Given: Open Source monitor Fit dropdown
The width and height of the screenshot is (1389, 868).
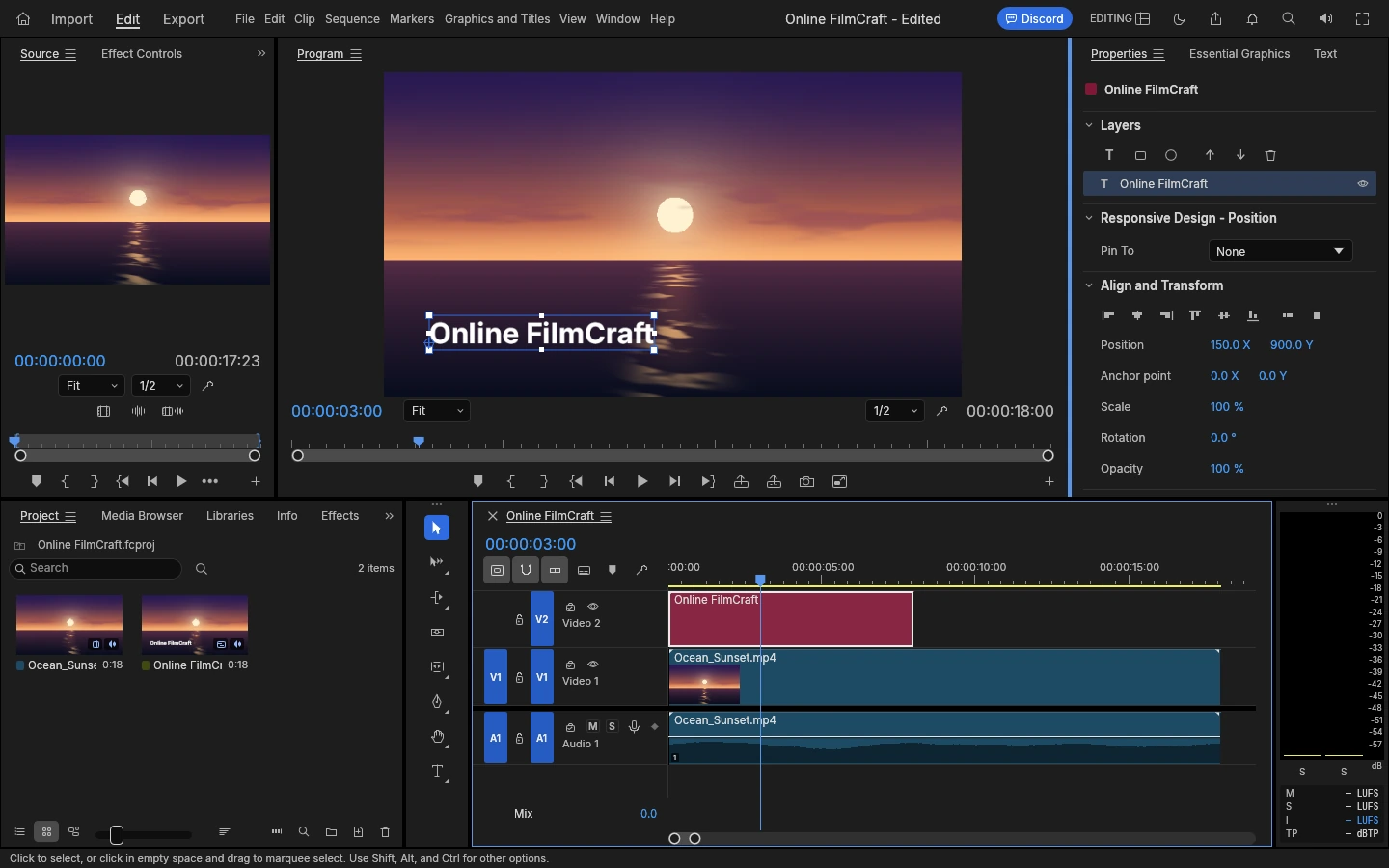Looking at the screenshot, I should pyautogui.click(x=92, y=386).
